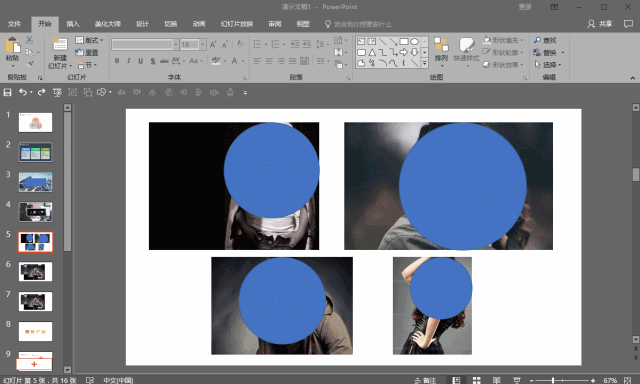The width and height of the screenshot is (640, 384).
Task: Open the font size dropdown
Action: [203, 44]
